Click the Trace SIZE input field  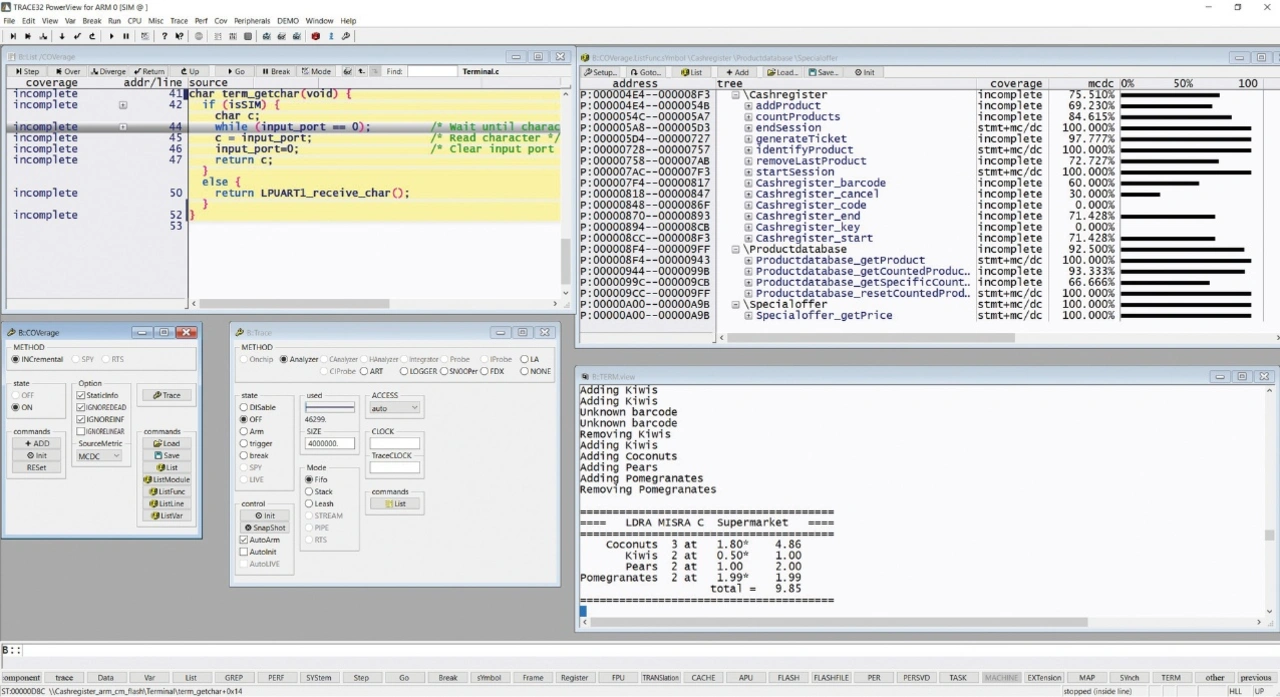pos(330,444)
